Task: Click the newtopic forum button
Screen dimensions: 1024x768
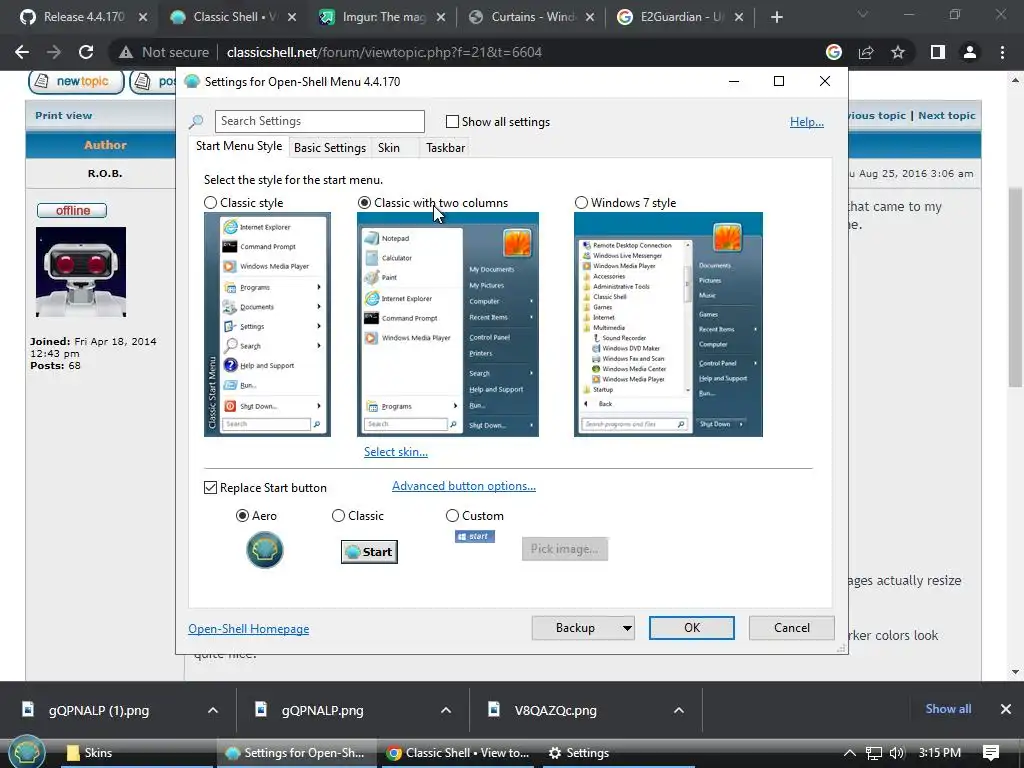Action: pos(76,82)
